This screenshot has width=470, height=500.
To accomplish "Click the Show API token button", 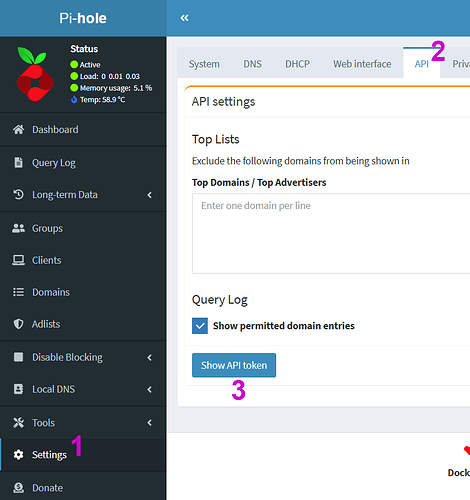I will 234,365.
